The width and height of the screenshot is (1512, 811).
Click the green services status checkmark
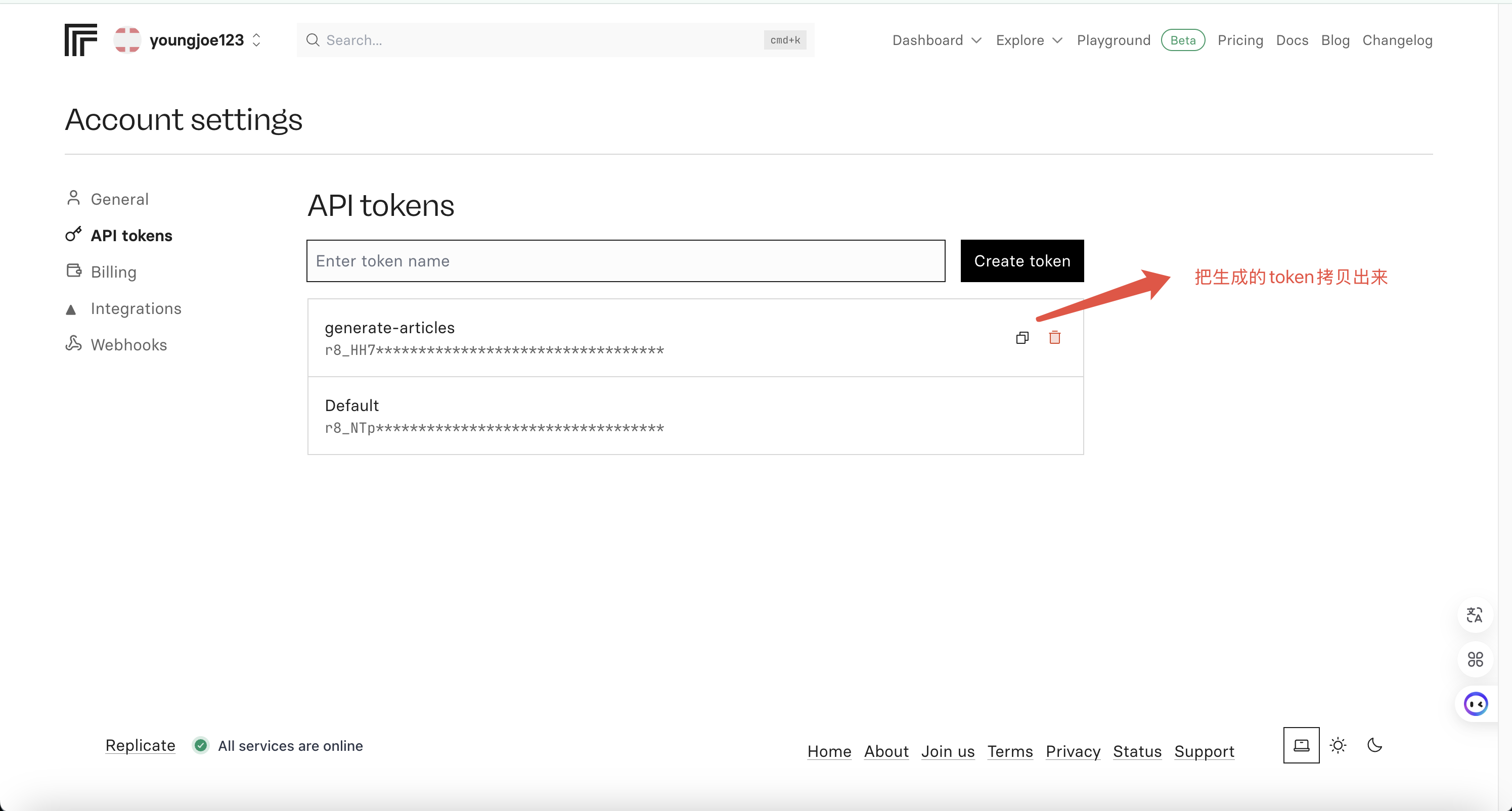tap(201, 745)
